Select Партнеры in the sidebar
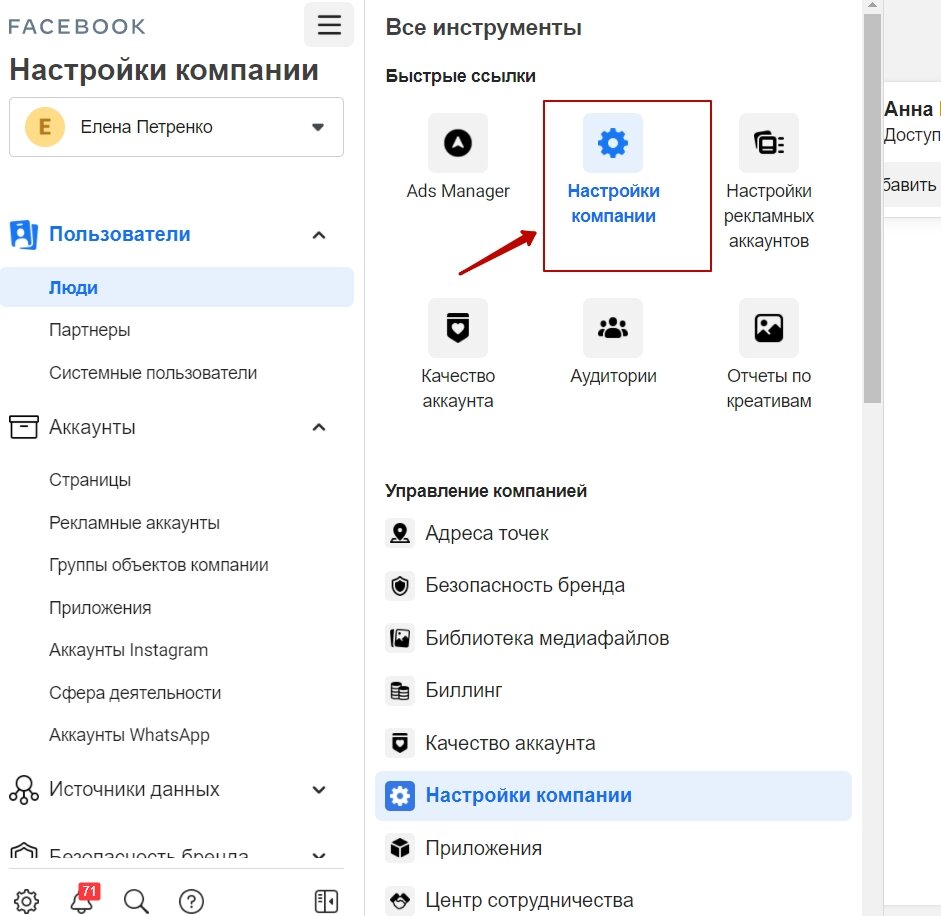Viewport: 941px width, 916px height. coord(89,330)
